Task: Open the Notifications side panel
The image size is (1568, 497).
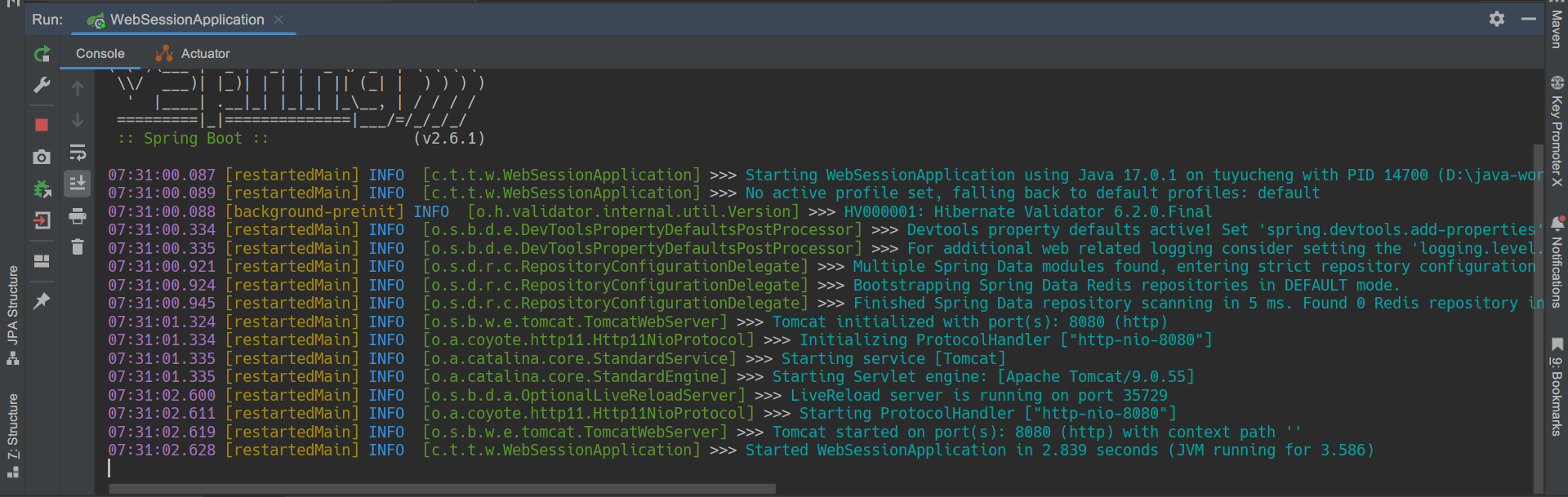Action: point(1557,262)
